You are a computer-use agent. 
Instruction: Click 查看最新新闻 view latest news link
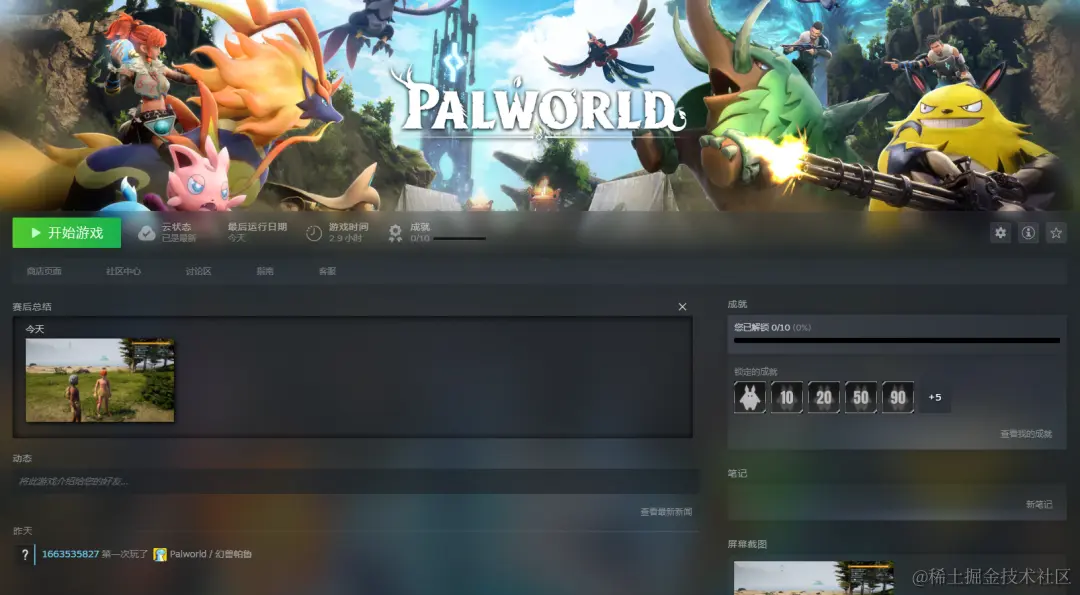(x=666, y=512)
